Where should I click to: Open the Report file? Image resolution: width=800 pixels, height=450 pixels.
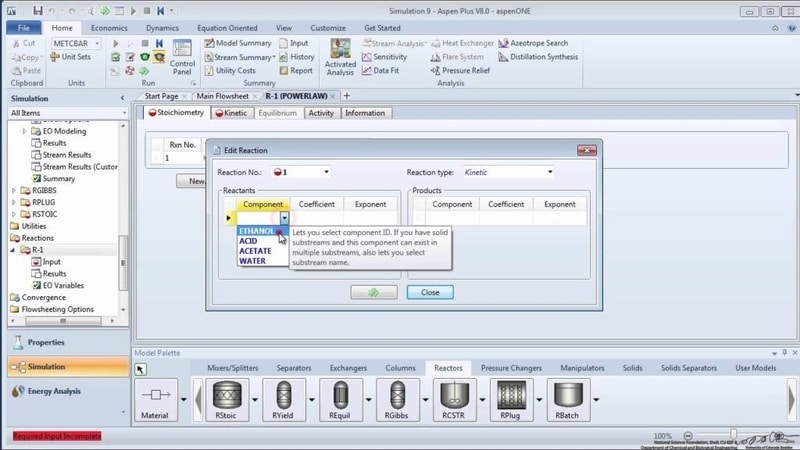click(x=296, y=70)
